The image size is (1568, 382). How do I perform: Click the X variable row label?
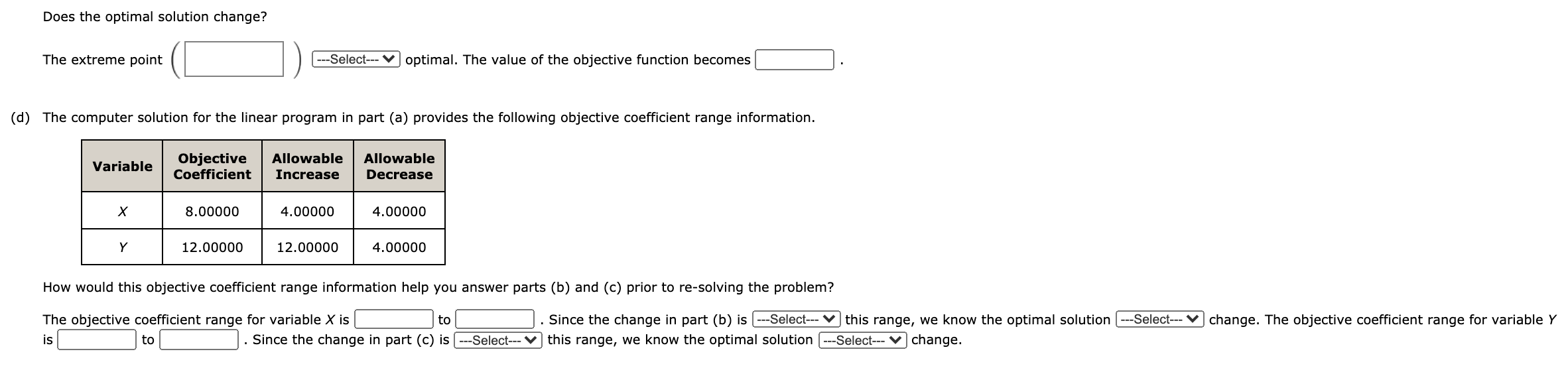[122, 212]
